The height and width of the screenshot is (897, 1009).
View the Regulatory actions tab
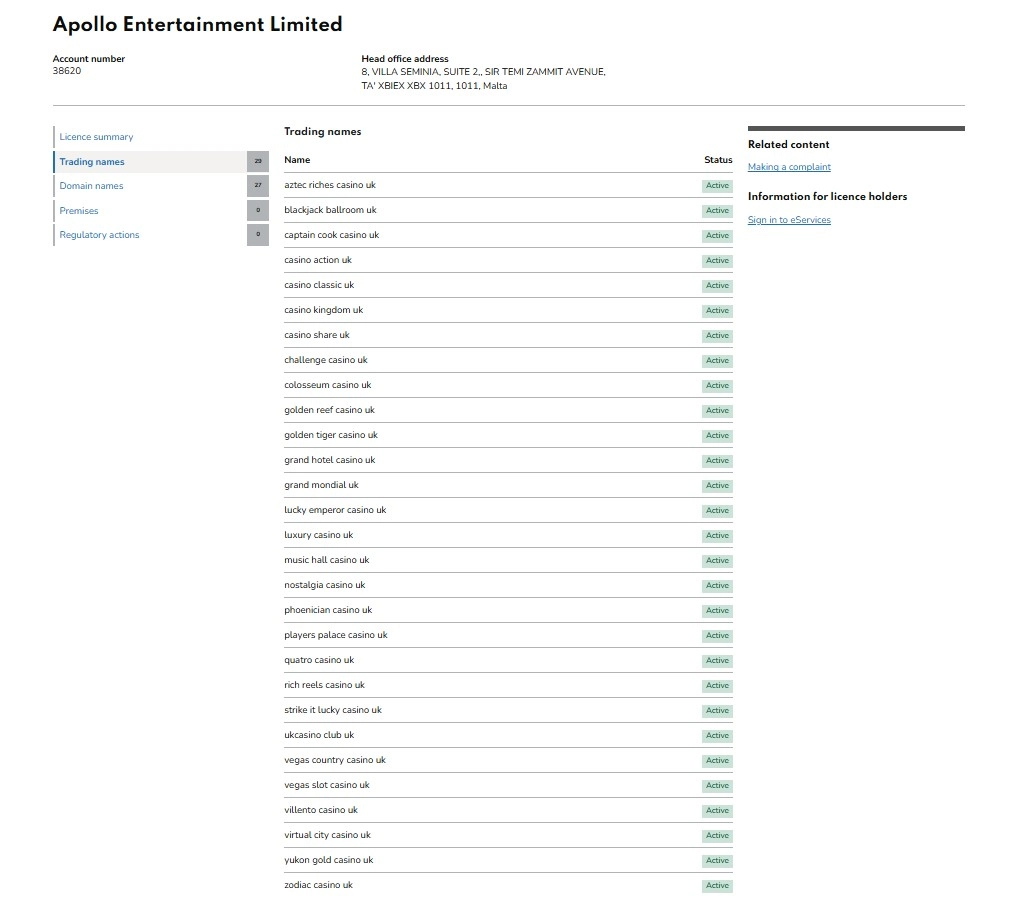(99, 235)
